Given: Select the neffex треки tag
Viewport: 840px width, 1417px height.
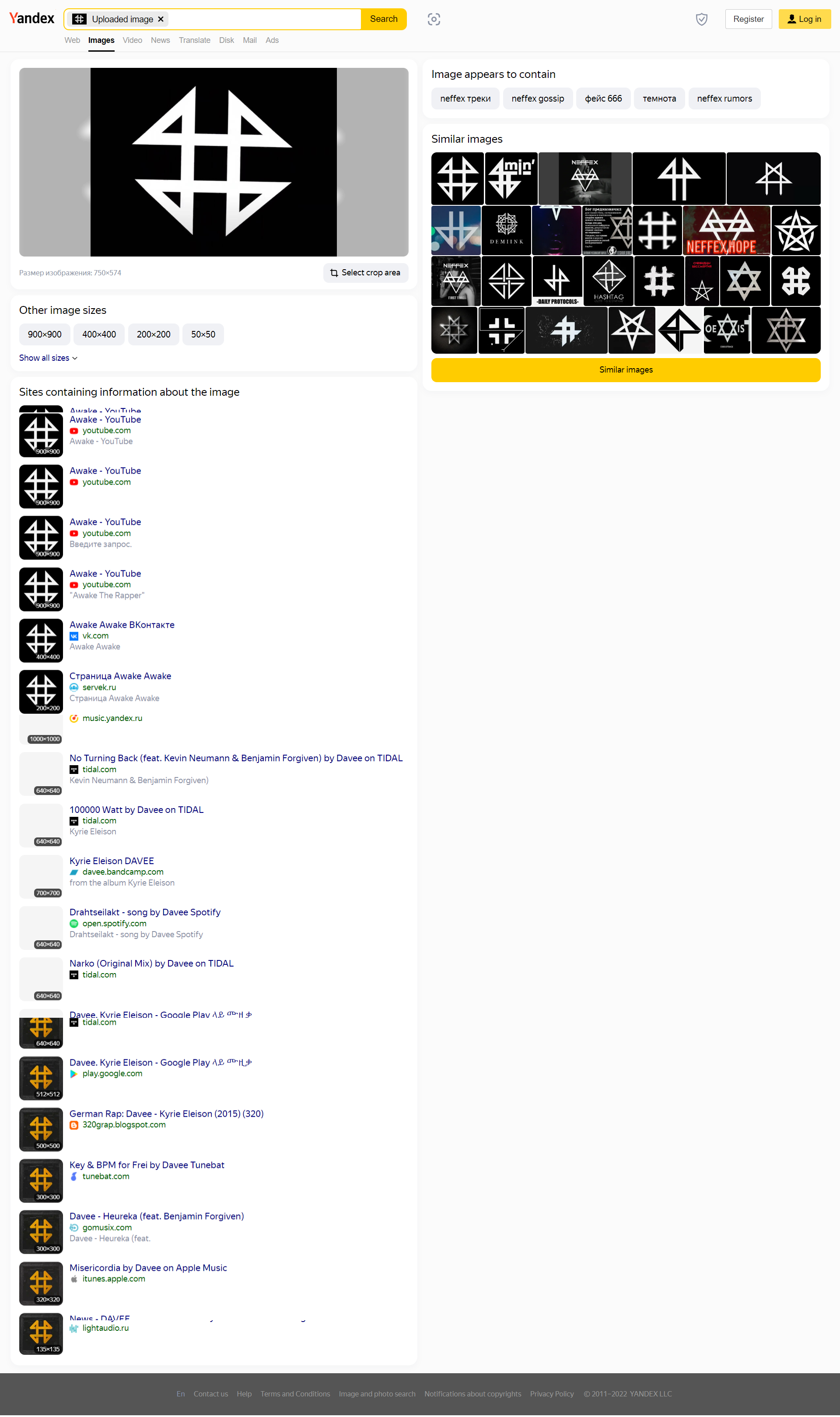Looking at the screenshot, I should pyautogui.click(x=465, y=98).
